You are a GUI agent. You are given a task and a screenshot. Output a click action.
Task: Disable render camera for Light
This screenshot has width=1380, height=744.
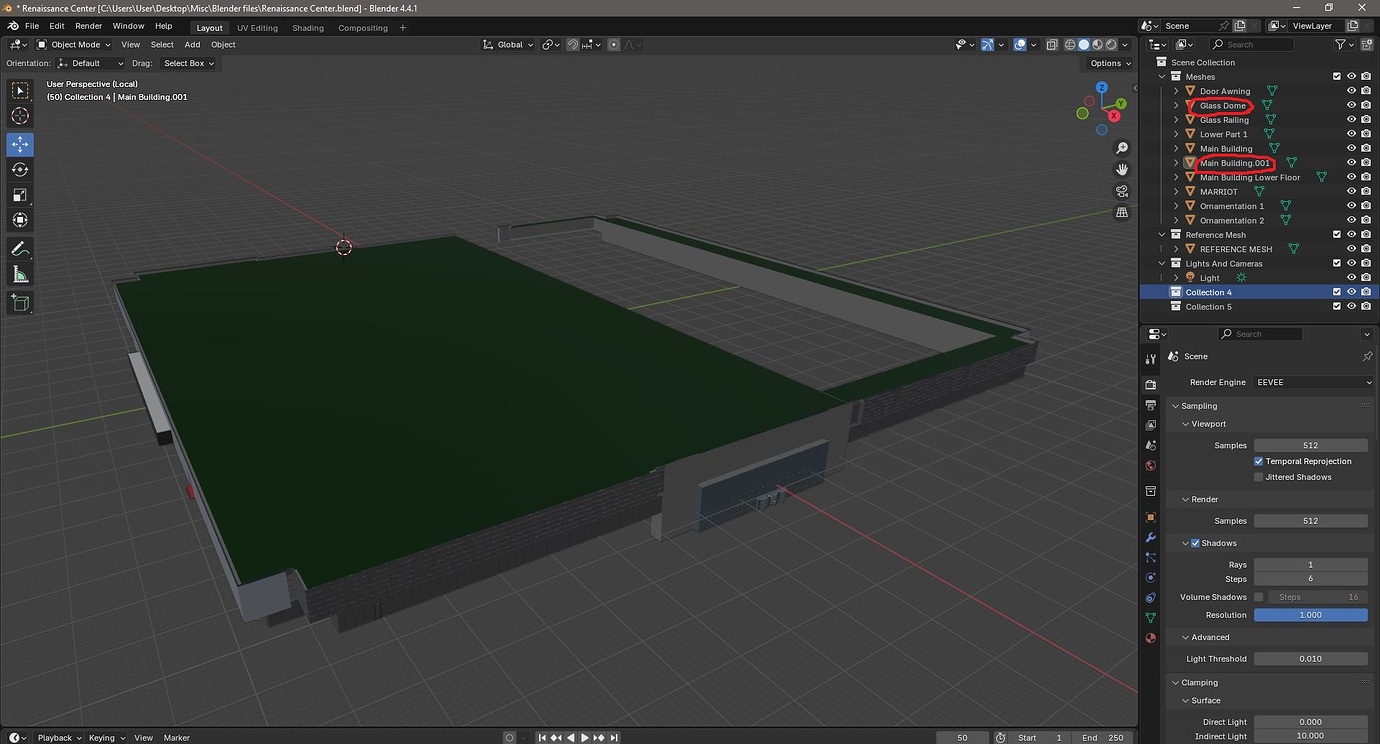coord(1366,278)
